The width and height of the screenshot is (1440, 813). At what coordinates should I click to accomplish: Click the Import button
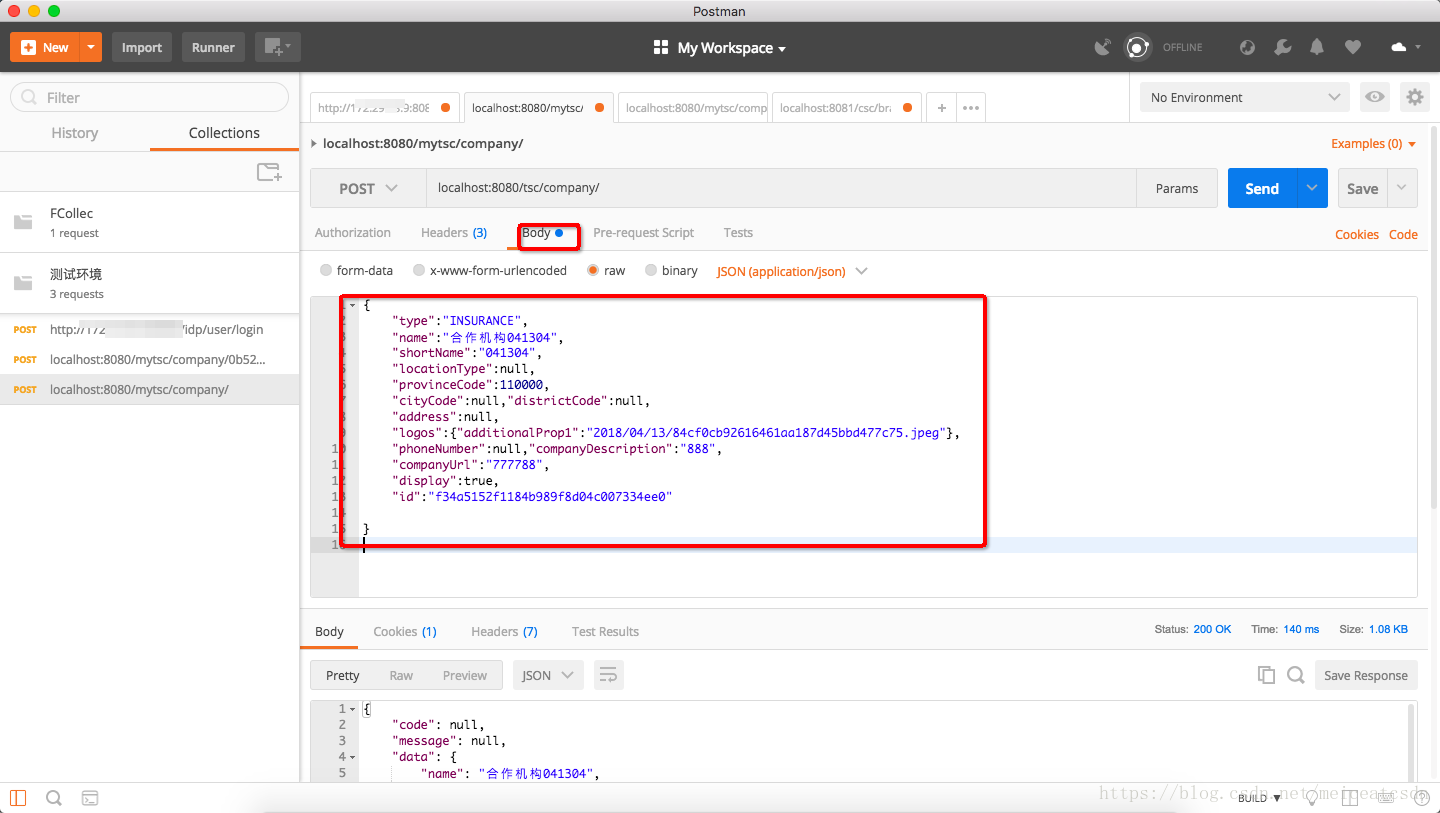(142, 47)
